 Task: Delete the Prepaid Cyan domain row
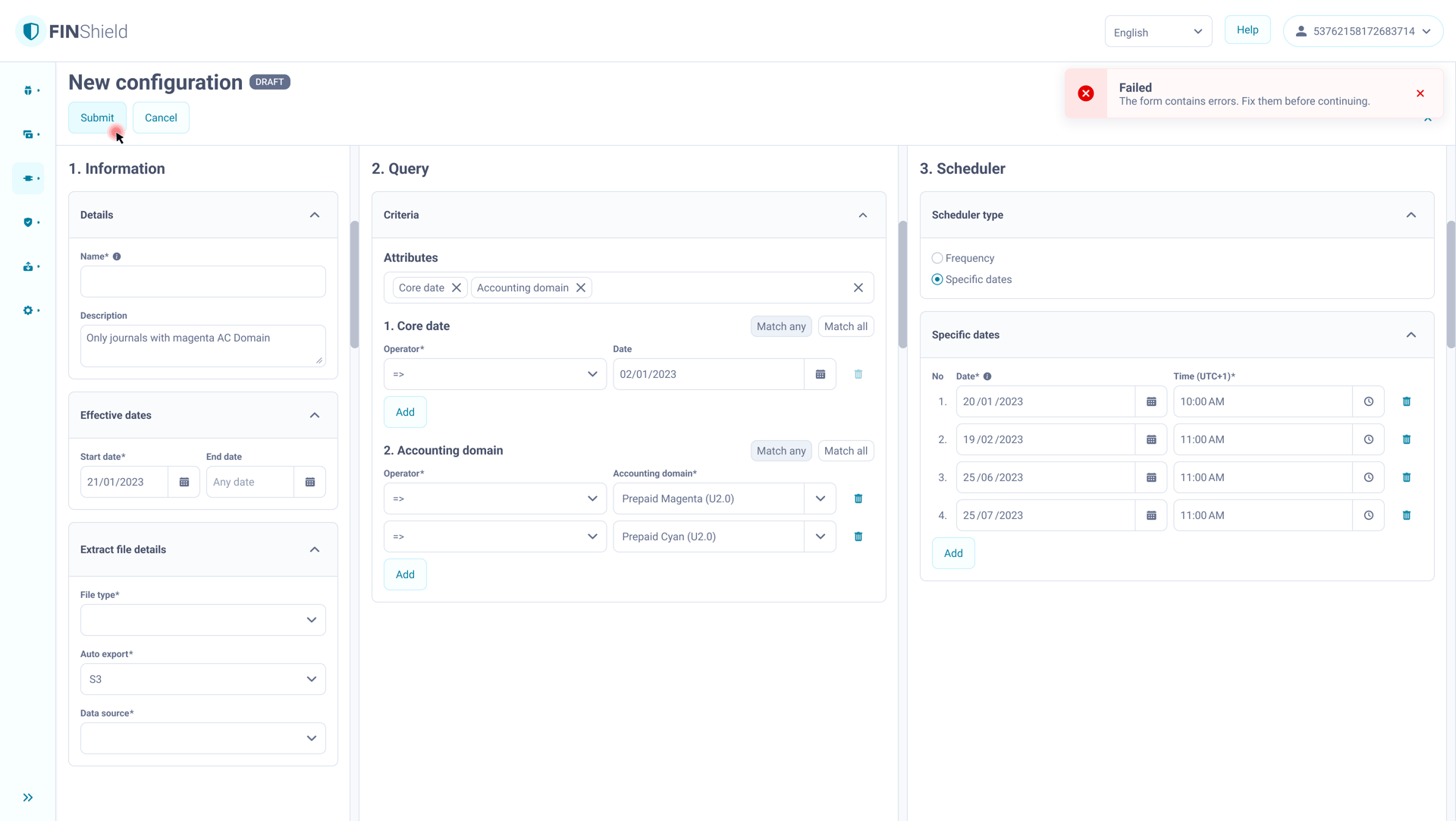[858, 536]
